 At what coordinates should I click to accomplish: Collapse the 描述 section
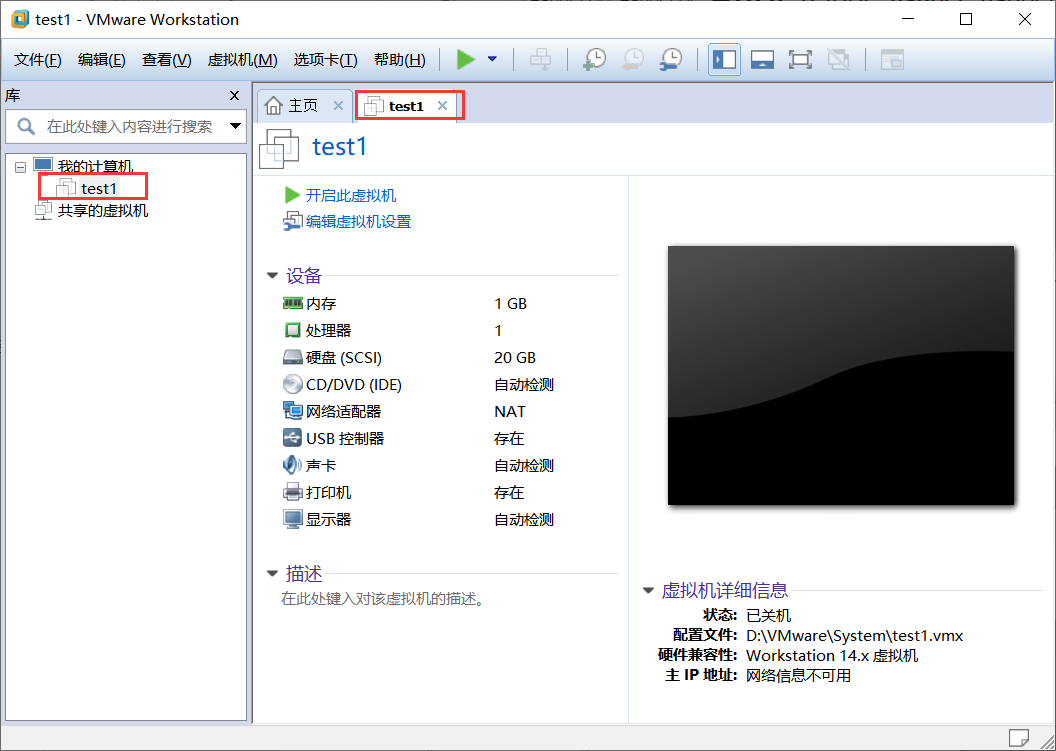click(272, 574)
